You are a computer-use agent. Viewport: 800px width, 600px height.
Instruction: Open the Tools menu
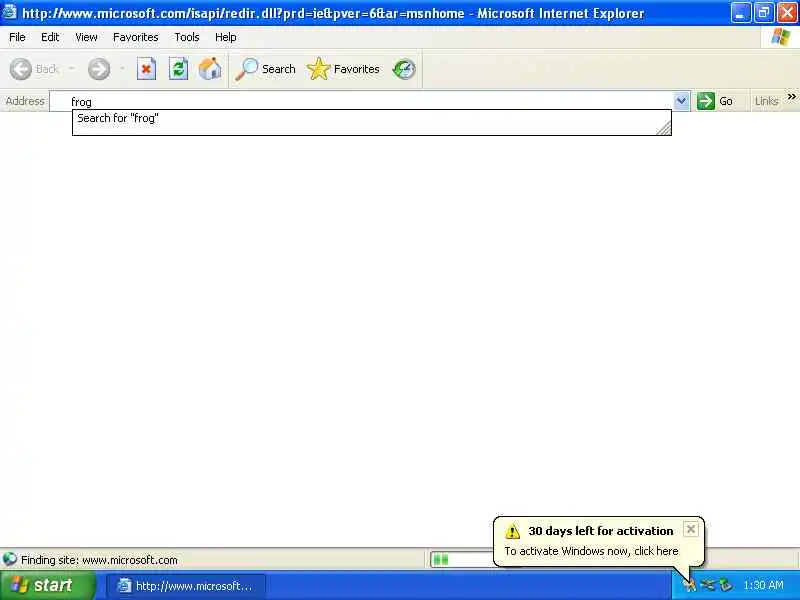(x=187, y=37)
